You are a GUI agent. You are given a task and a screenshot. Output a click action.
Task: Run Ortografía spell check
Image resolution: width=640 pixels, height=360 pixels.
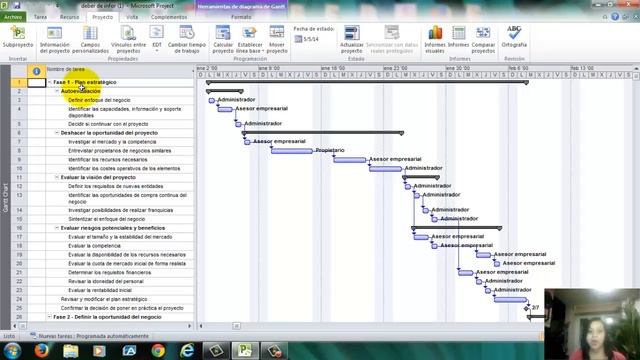[x=514, y=37]
